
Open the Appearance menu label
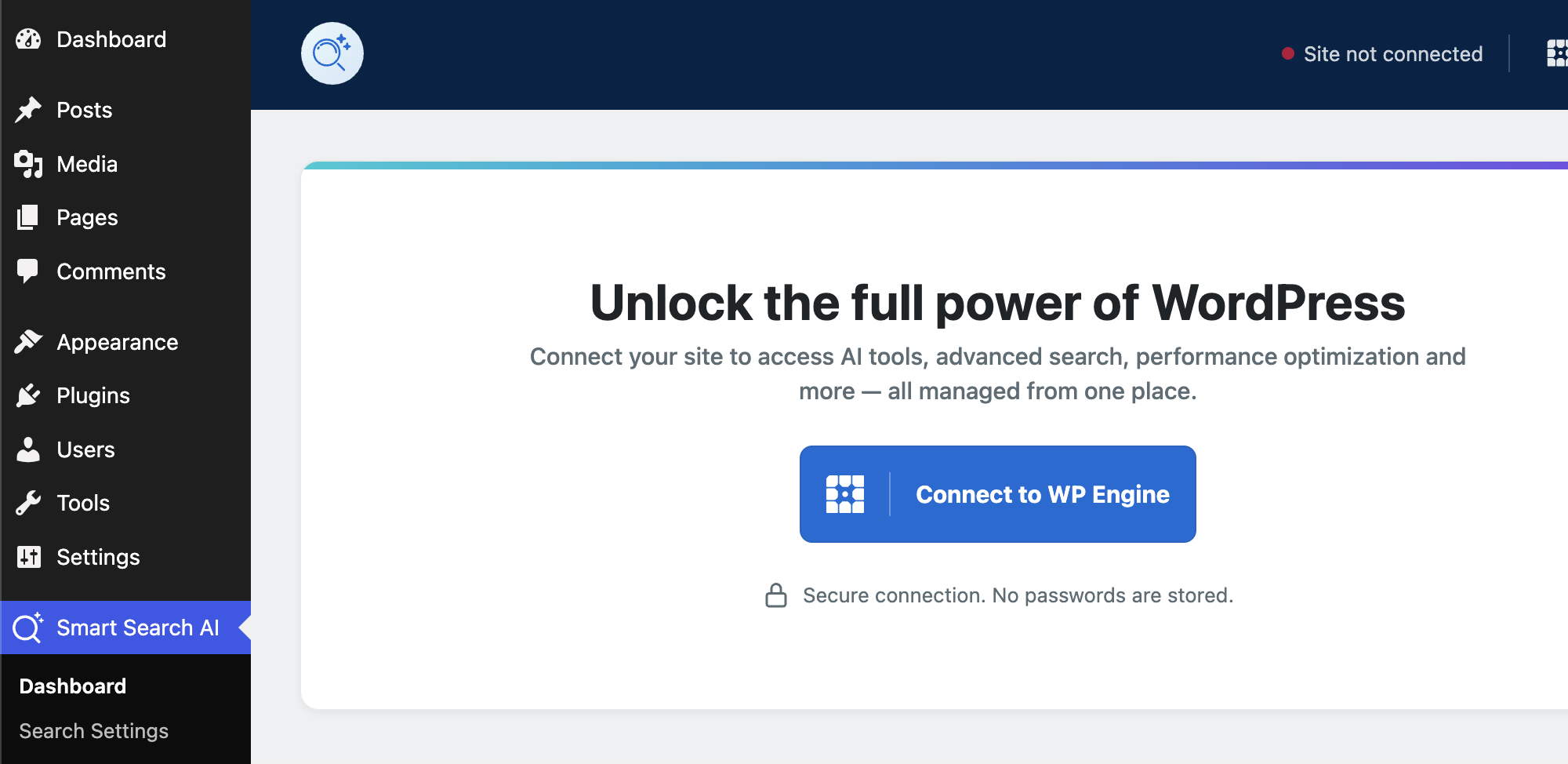118,342
